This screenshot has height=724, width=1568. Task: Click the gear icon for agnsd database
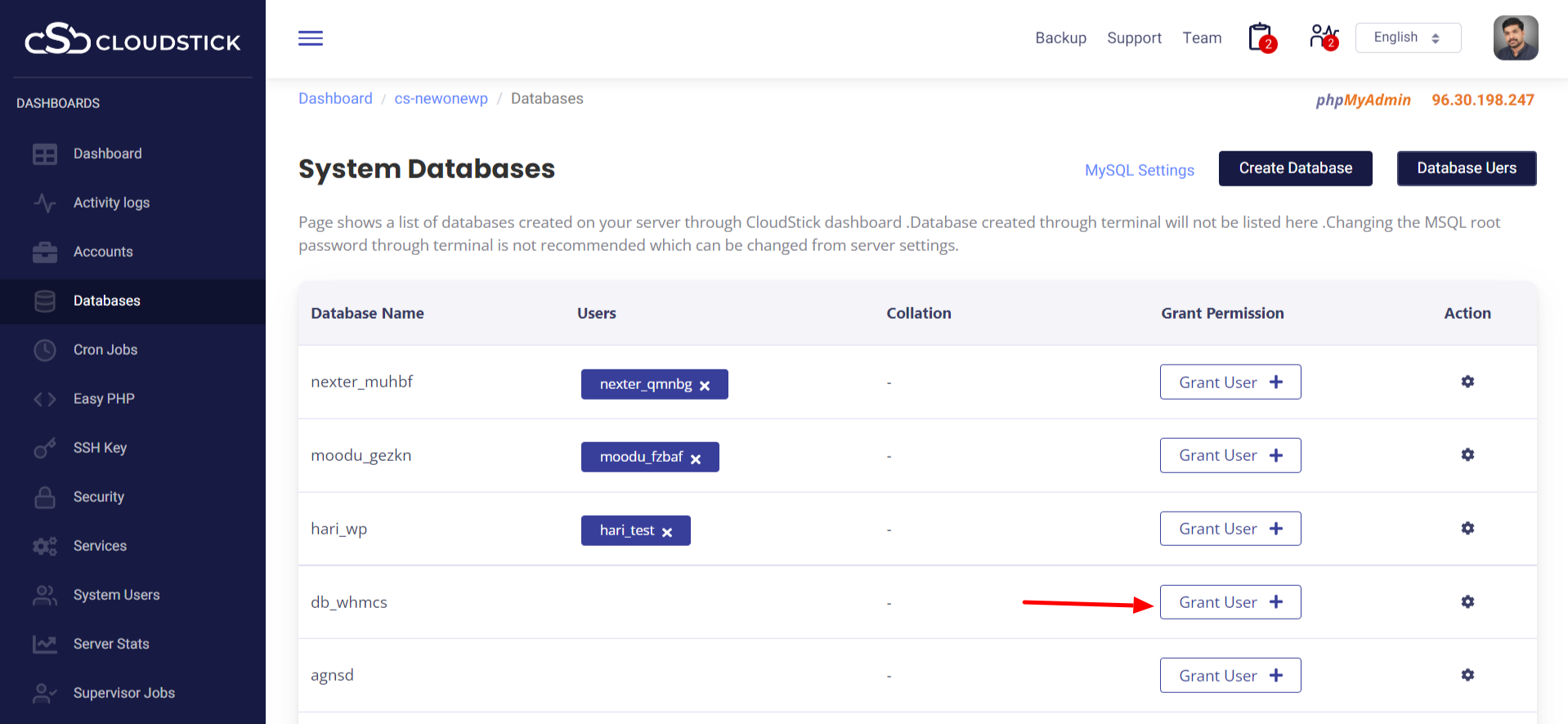click(1467, 675)
